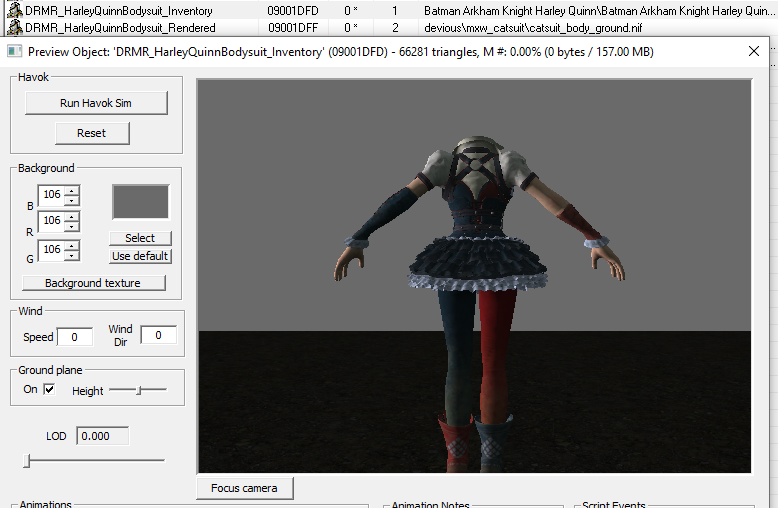
Task: Close the Preview Object window
Action: tap(754, 51)
